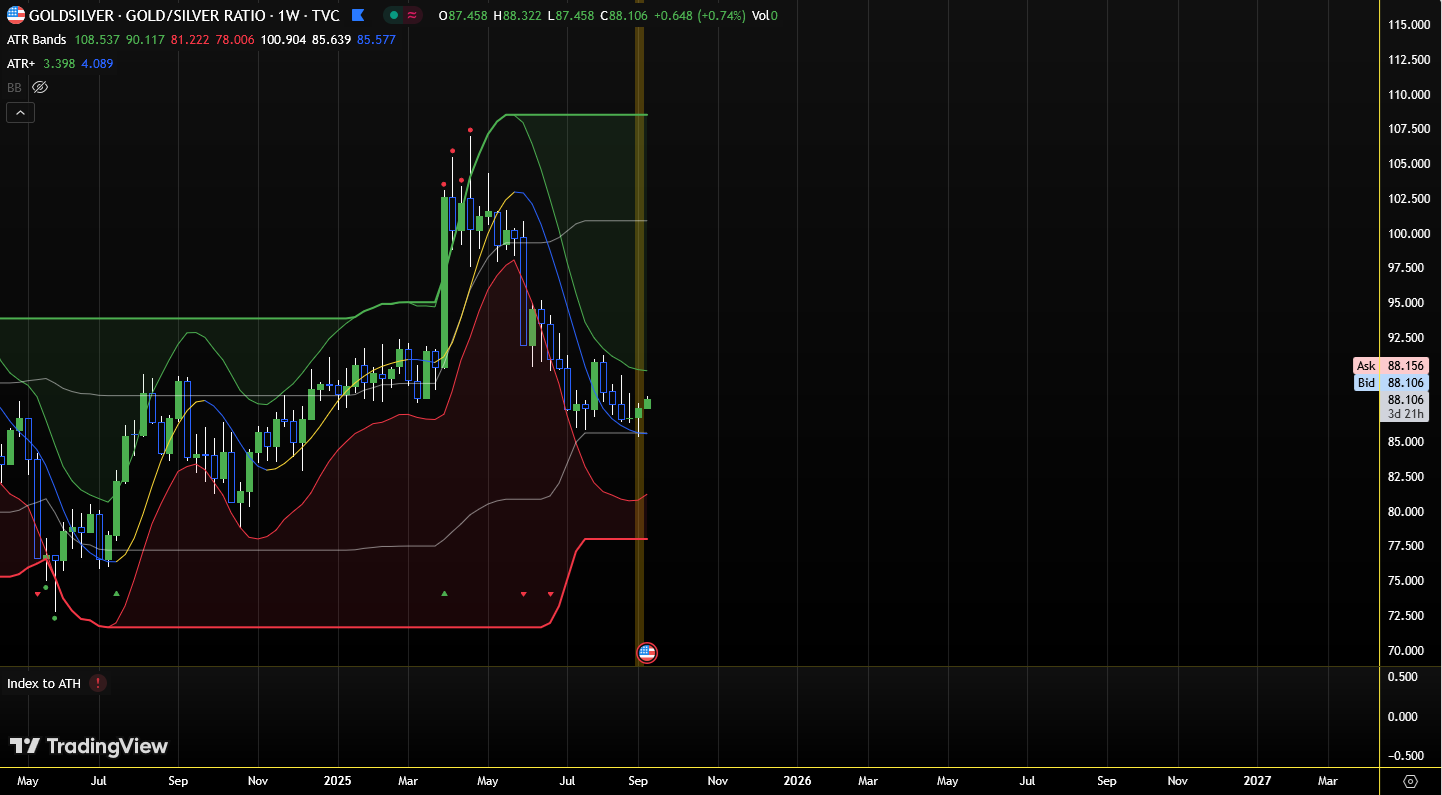The height and width of the screenshot is (795, 1442).
Task: Click the Bid 88.106 price label
Action: click(x=1390, y=383)
